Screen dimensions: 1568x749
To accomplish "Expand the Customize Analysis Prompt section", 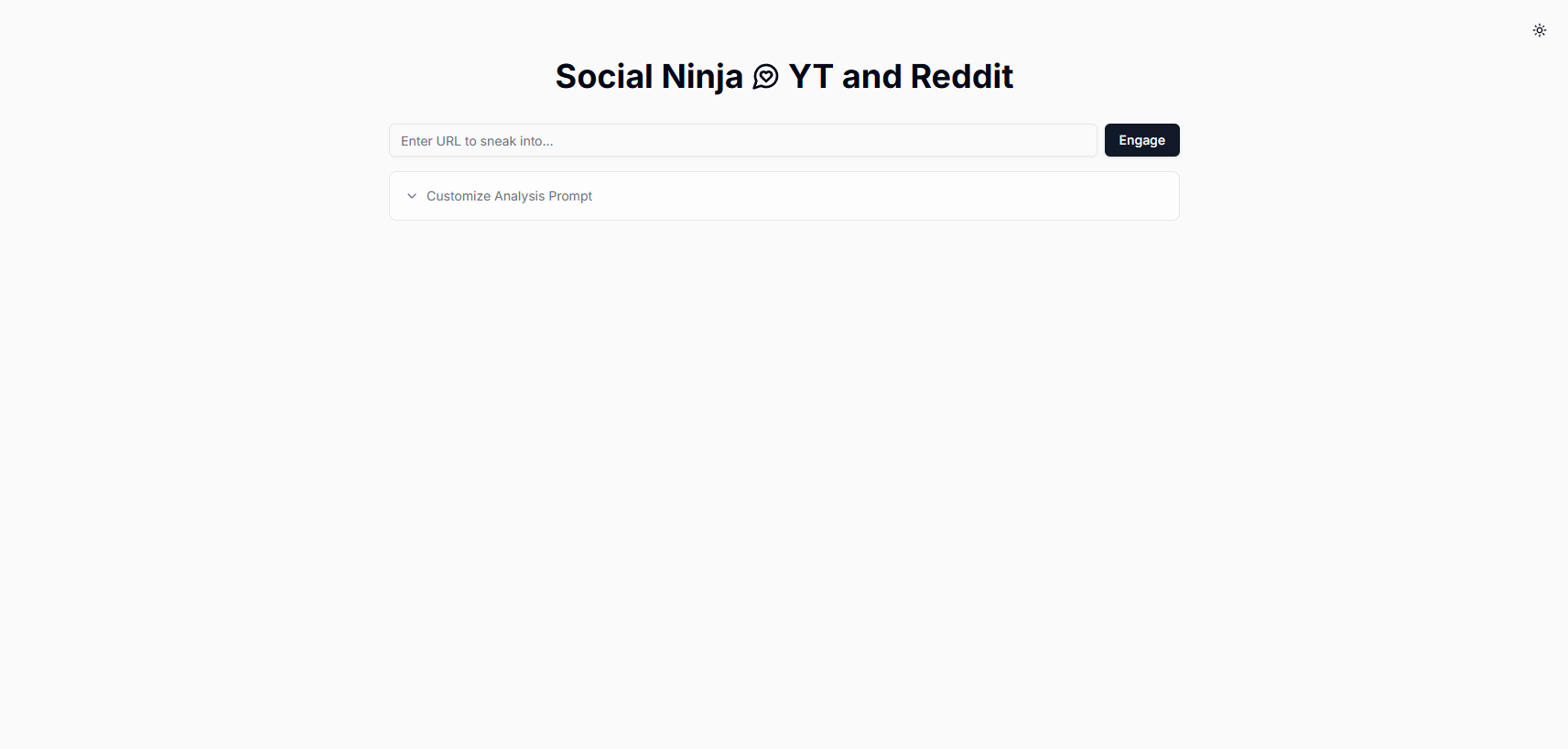I will coord(784,196).
